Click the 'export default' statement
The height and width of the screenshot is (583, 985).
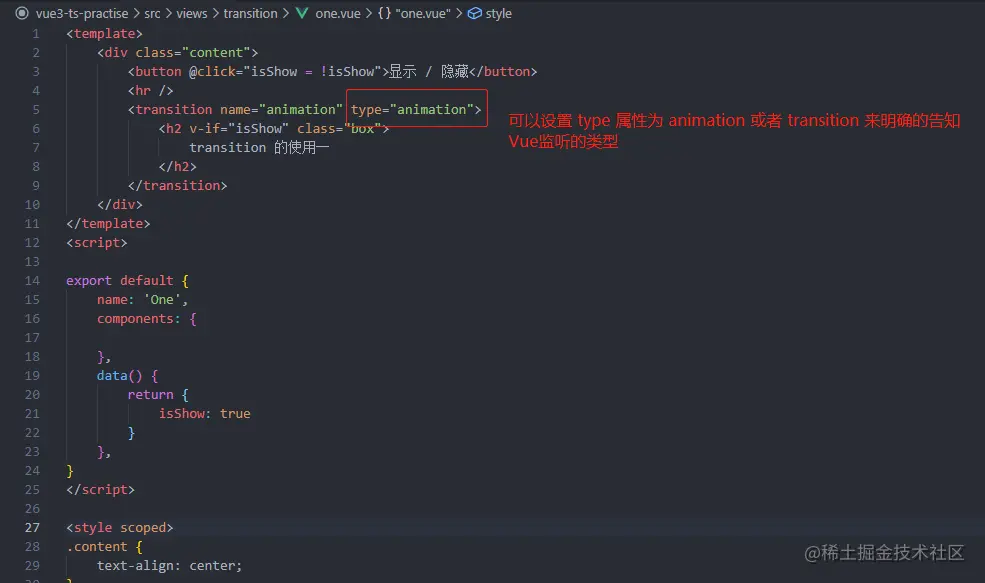tap(119, 281)
